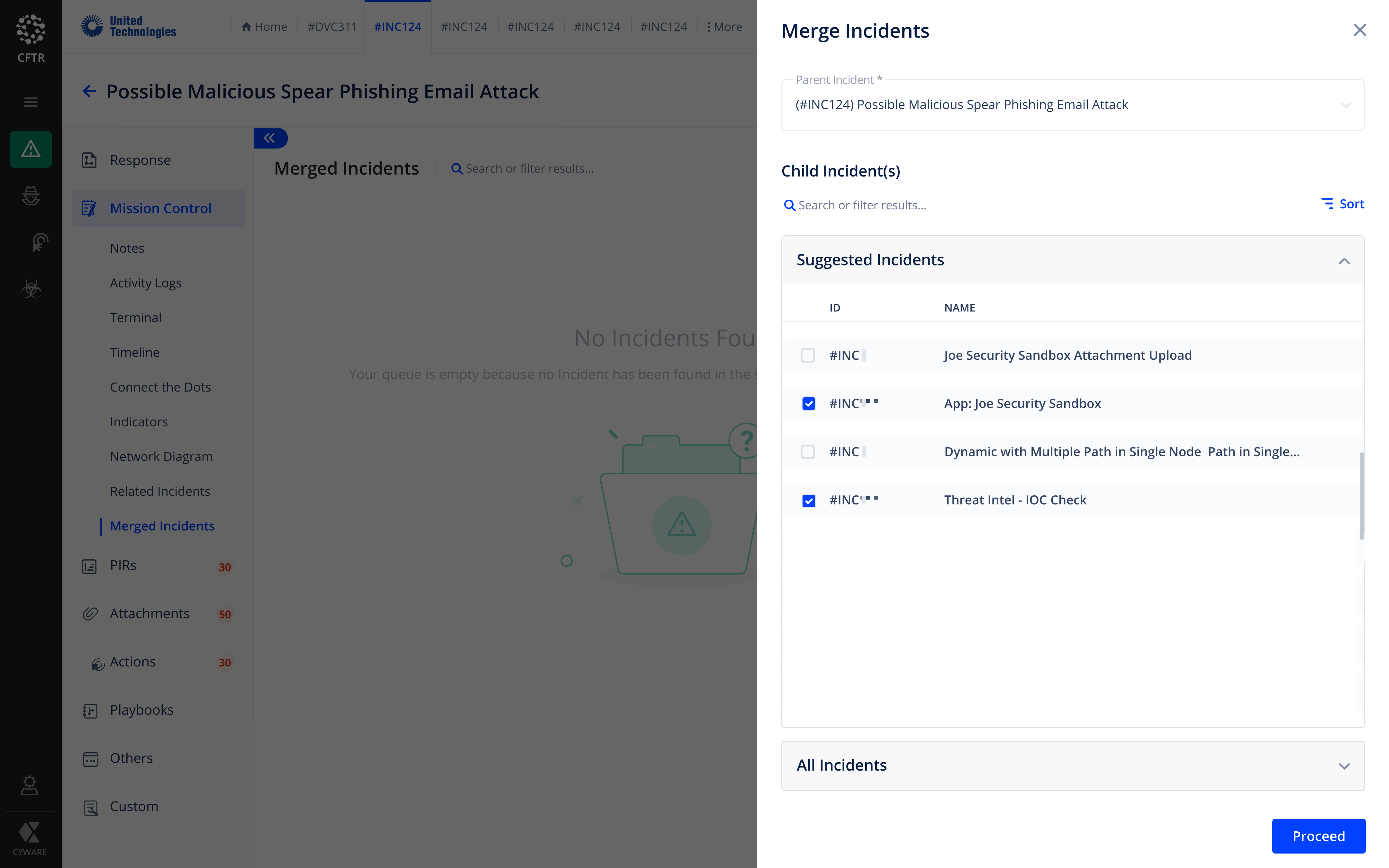This screenshot has height=868, width=1389.
Task: Open the biohazard threat sidebar icon
Action: tap(31, 289)
